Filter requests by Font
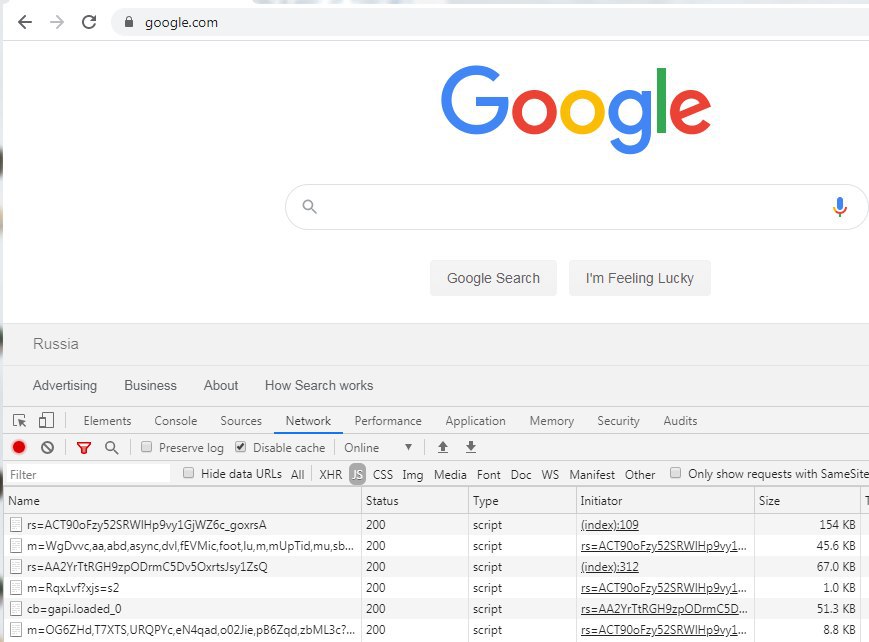Screen dimensions: 869x642 489,475
